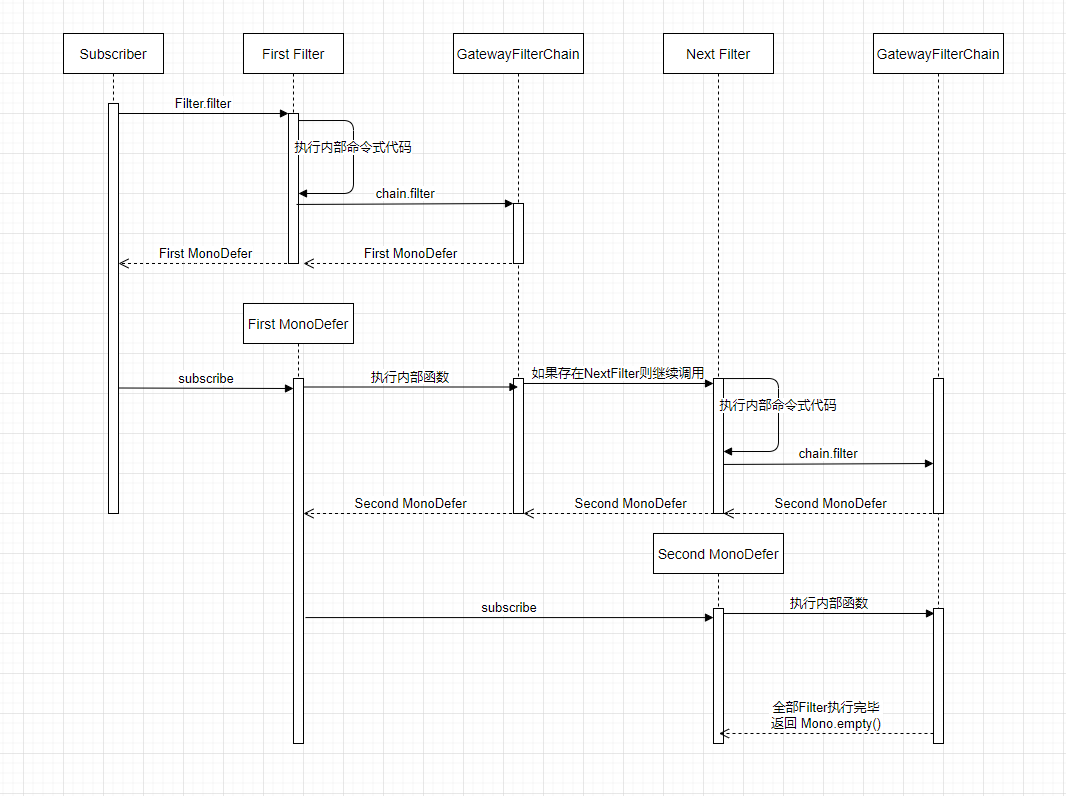The height and width of the screenshot is (796, 1066).
Task: Click the boxed First MonoDefer participant
Action: click(298, 324)
